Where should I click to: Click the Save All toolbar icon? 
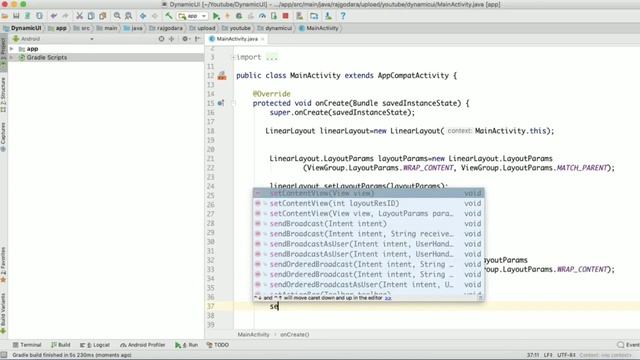tap(16, 16)
